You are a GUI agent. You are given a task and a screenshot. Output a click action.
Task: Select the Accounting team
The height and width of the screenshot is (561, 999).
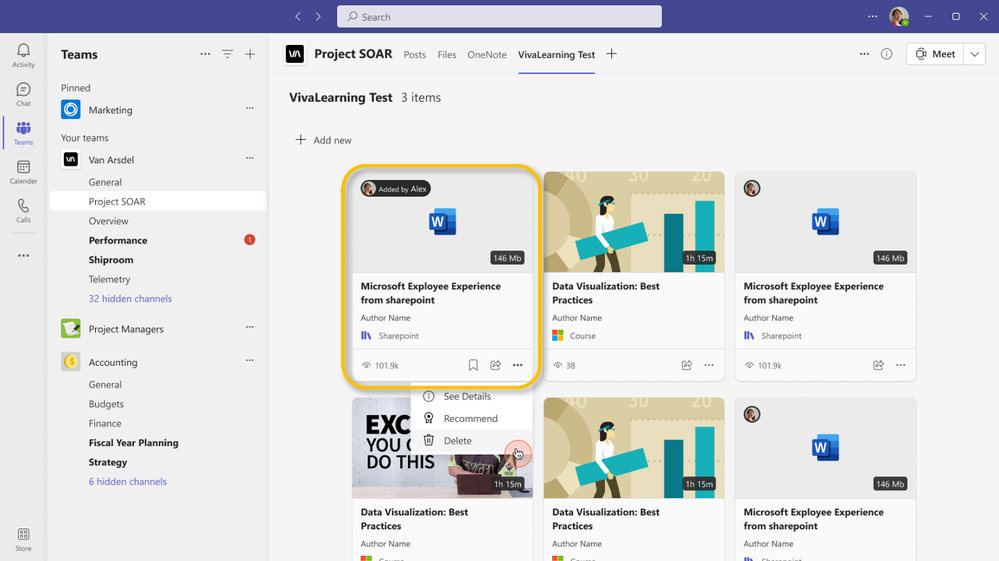(113, 362)
